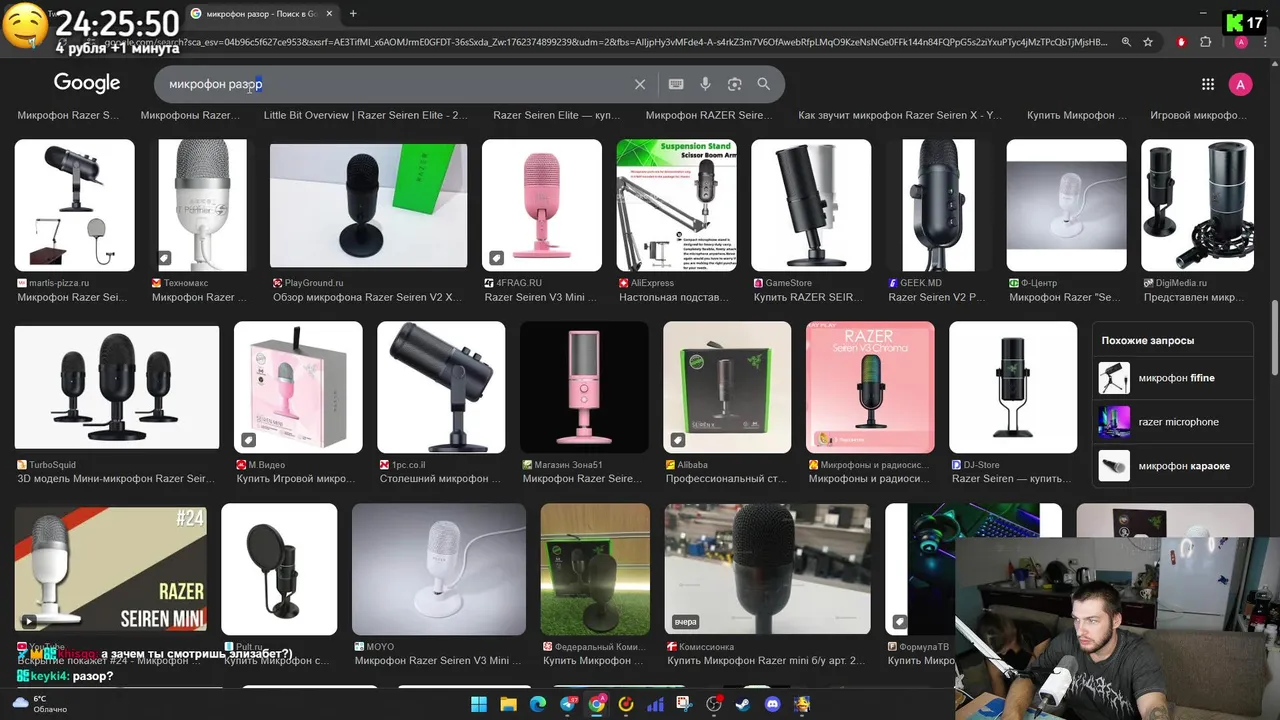Screen dimensions: 1280x720
Task: Open 'Razer Seiren — купить' DJ-Store caption
Action: pos(1011,479)
